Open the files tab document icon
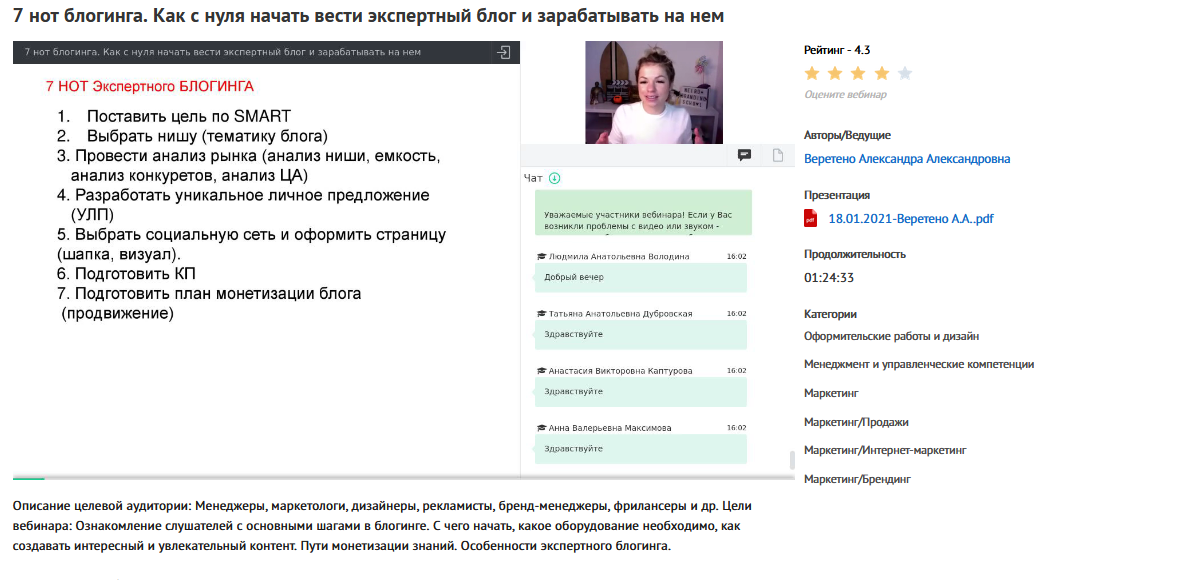 (x=777, y=155)
